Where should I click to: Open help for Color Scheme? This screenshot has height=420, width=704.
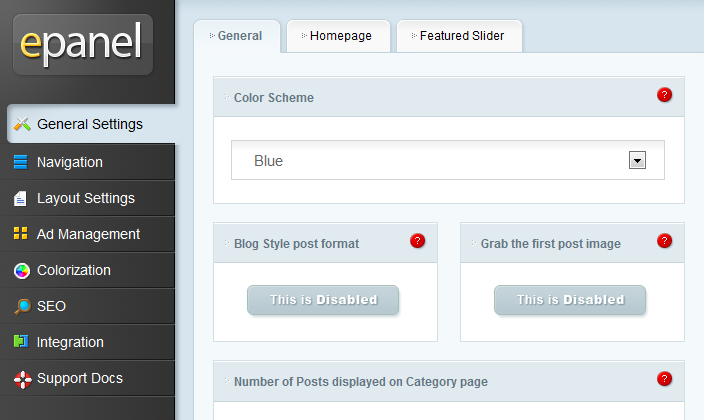(x=664, y=95)
